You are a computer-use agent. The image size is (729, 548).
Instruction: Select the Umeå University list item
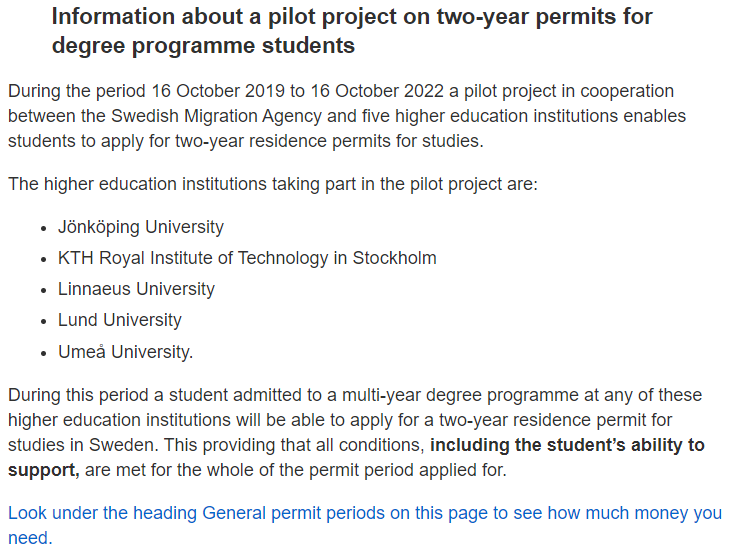(125, 352)
